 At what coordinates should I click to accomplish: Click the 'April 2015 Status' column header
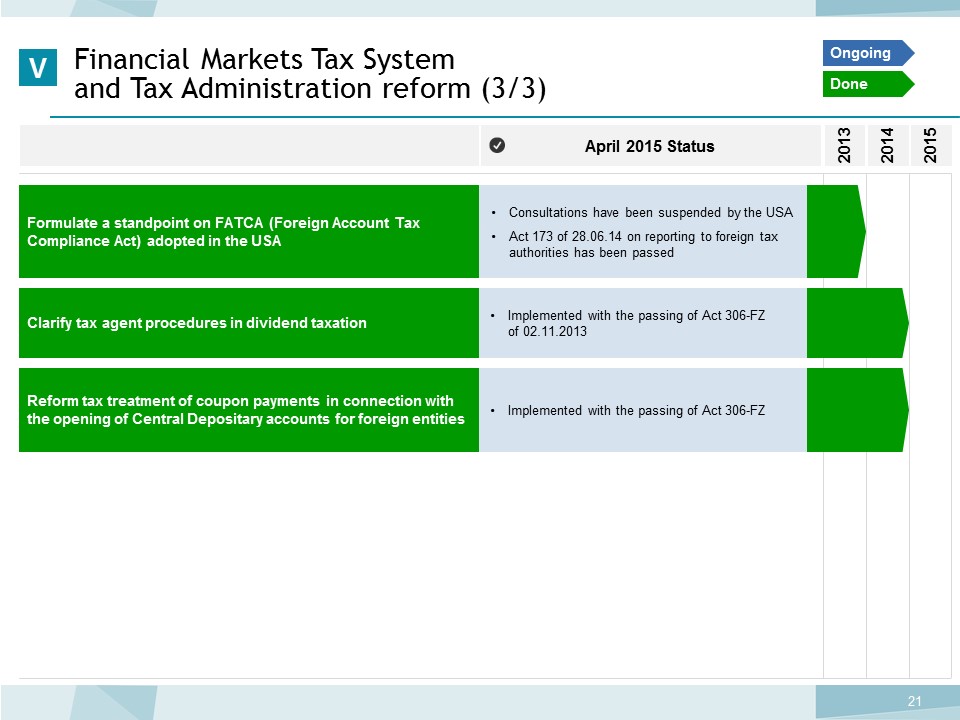click(650, 146)
